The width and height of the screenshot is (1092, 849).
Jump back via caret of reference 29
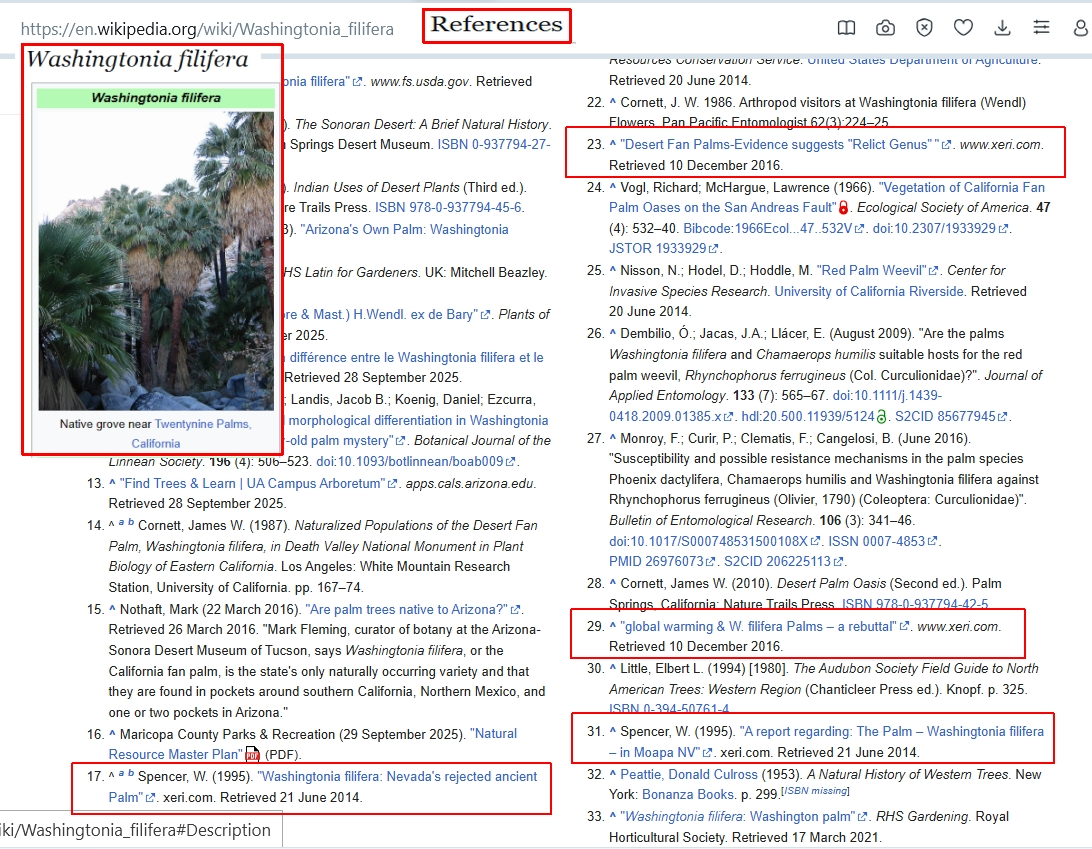click(x=613, y=625)
